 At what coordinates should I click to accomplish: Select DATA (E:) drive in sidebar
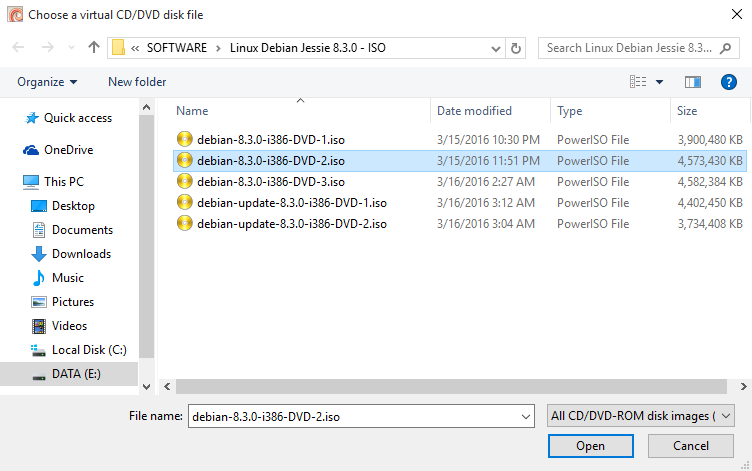pos(69,374)
